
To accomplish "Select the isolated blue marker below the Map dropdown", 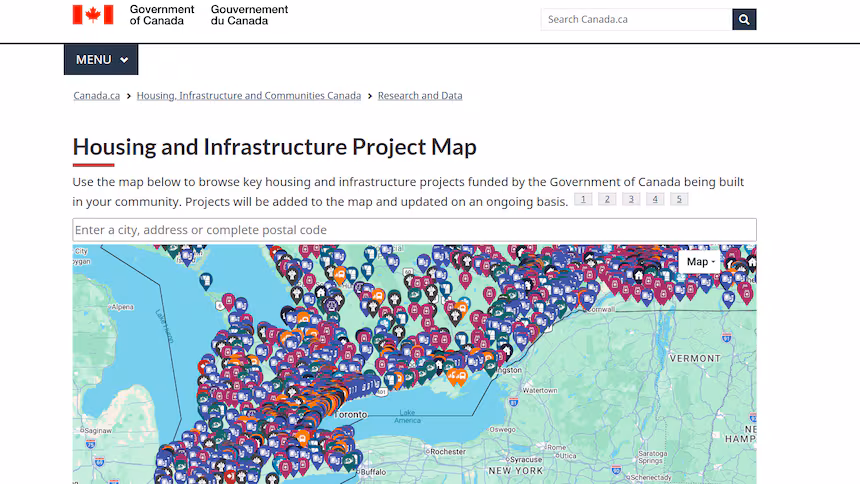I will [x=728, y=299].
